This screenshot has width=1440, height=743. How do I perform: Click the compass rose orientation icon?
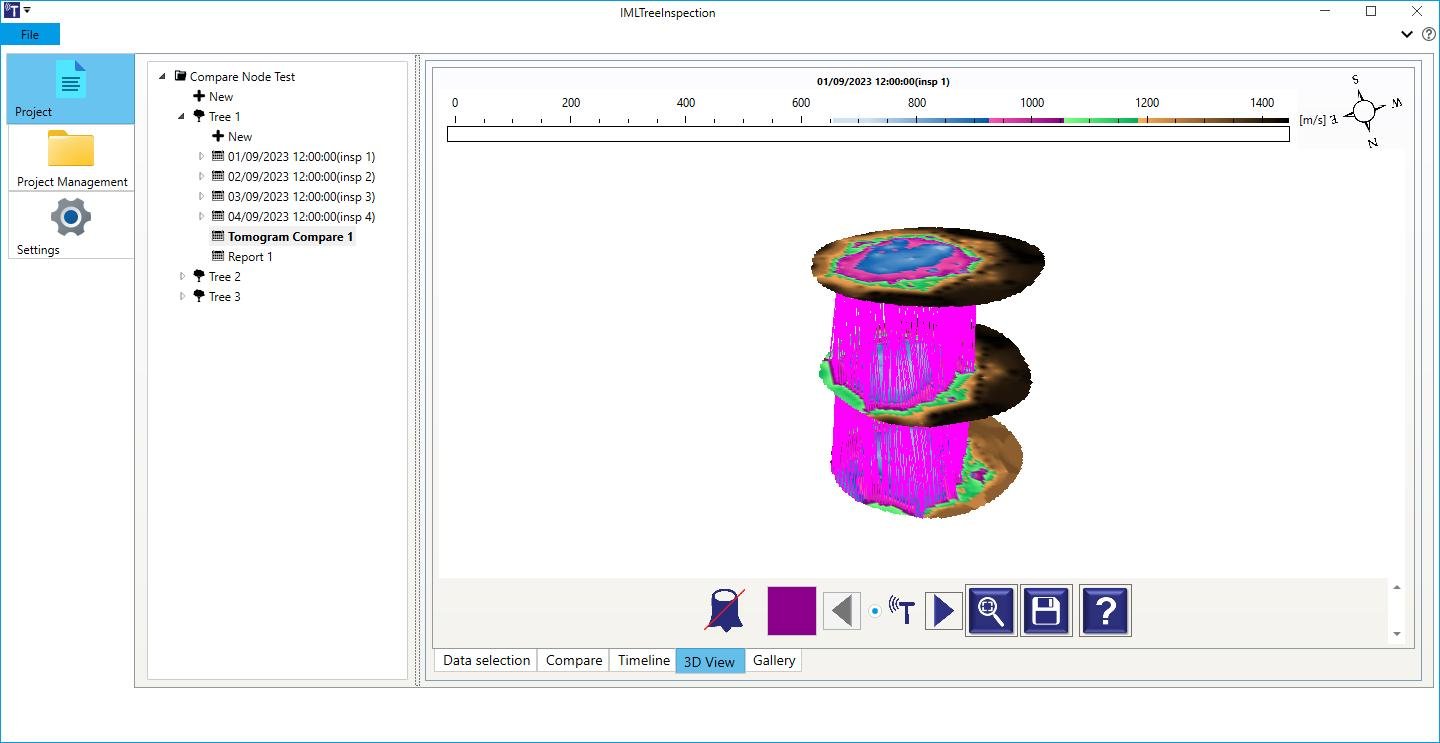(1365, 110)
